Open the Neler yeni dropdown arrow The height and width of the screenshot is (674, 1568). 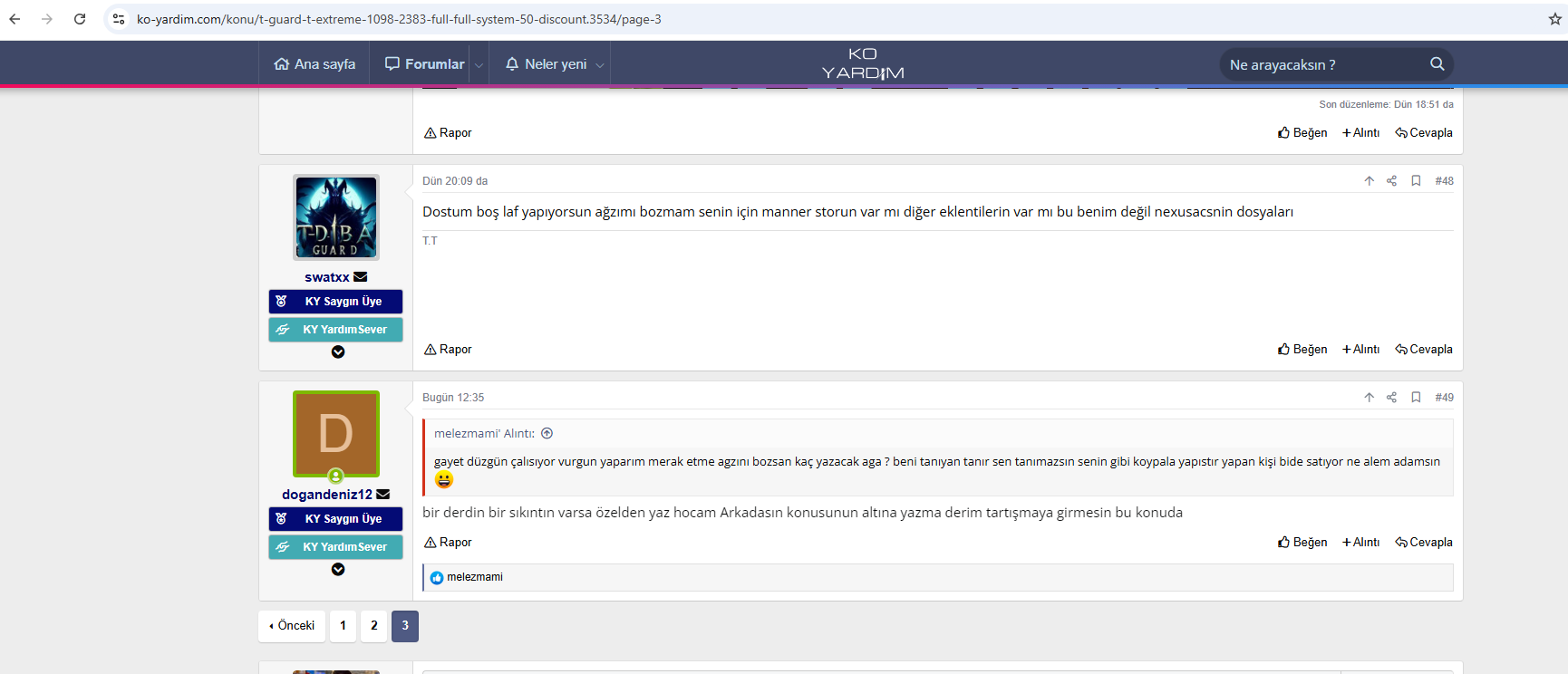[599, 65]
